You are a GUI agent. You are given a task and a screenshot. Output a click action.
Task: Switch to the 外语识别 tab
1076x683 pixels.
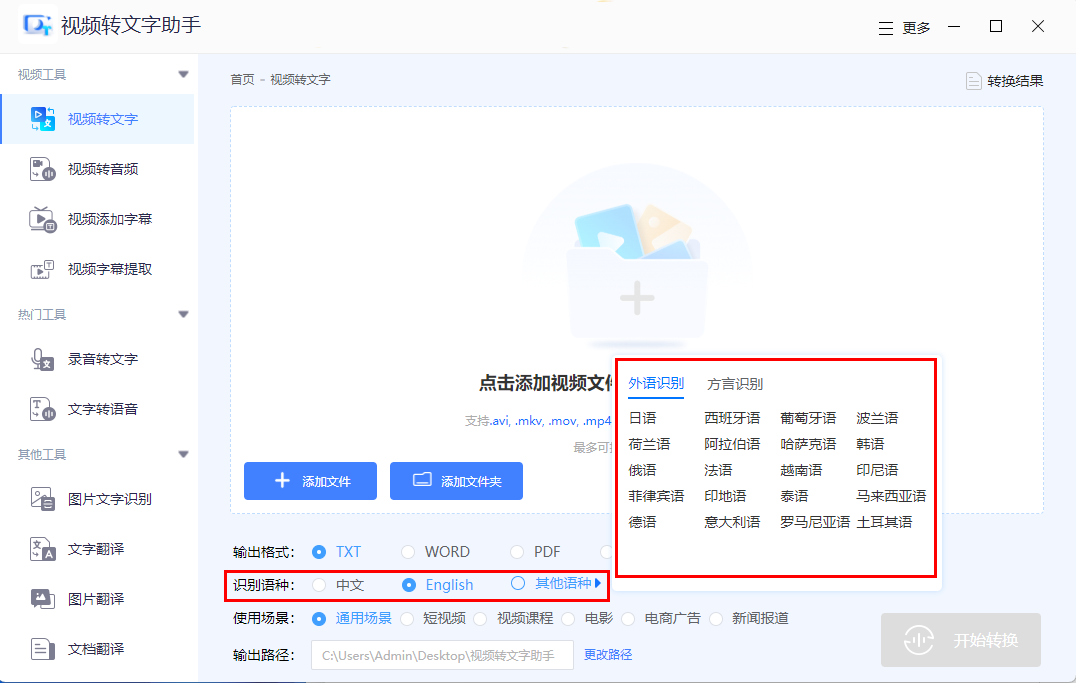tap(656, 383)
